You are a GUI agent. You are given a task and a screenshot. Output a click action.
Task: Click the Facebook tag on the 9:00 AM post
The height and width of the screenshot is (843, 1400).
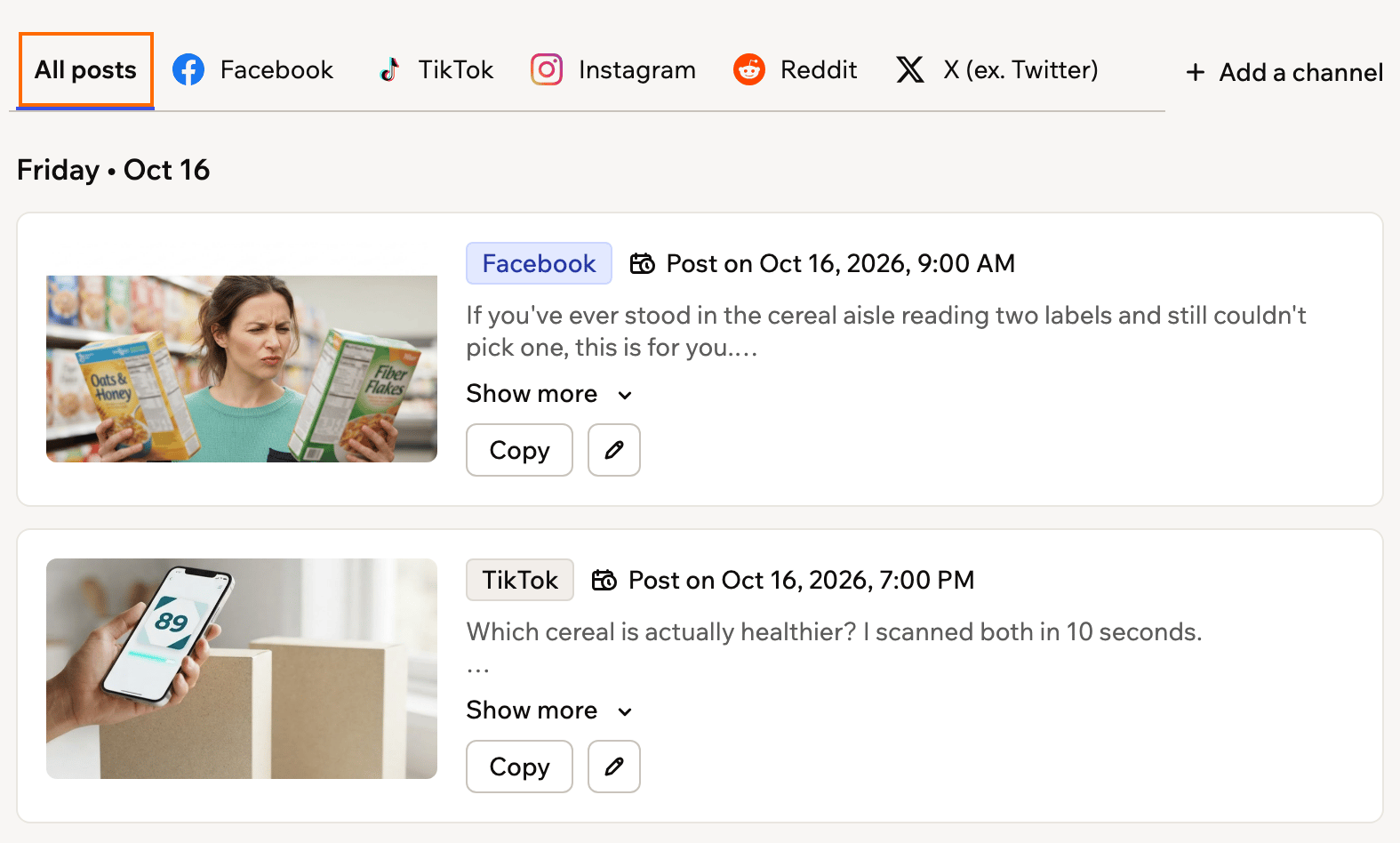(539, 263)
